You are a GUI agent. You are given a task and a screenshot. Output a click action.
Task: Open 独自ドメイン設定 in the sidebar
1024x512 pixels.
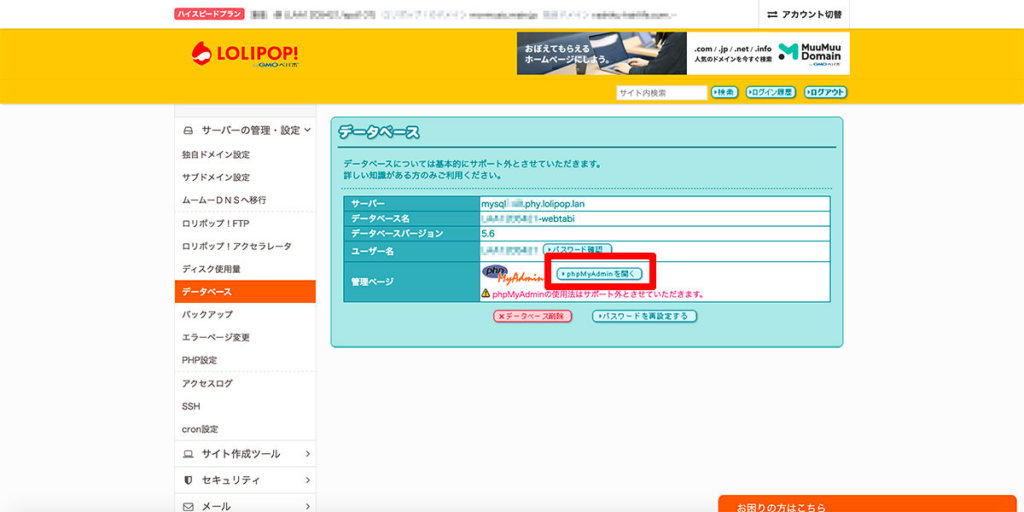tap(216, 155)
